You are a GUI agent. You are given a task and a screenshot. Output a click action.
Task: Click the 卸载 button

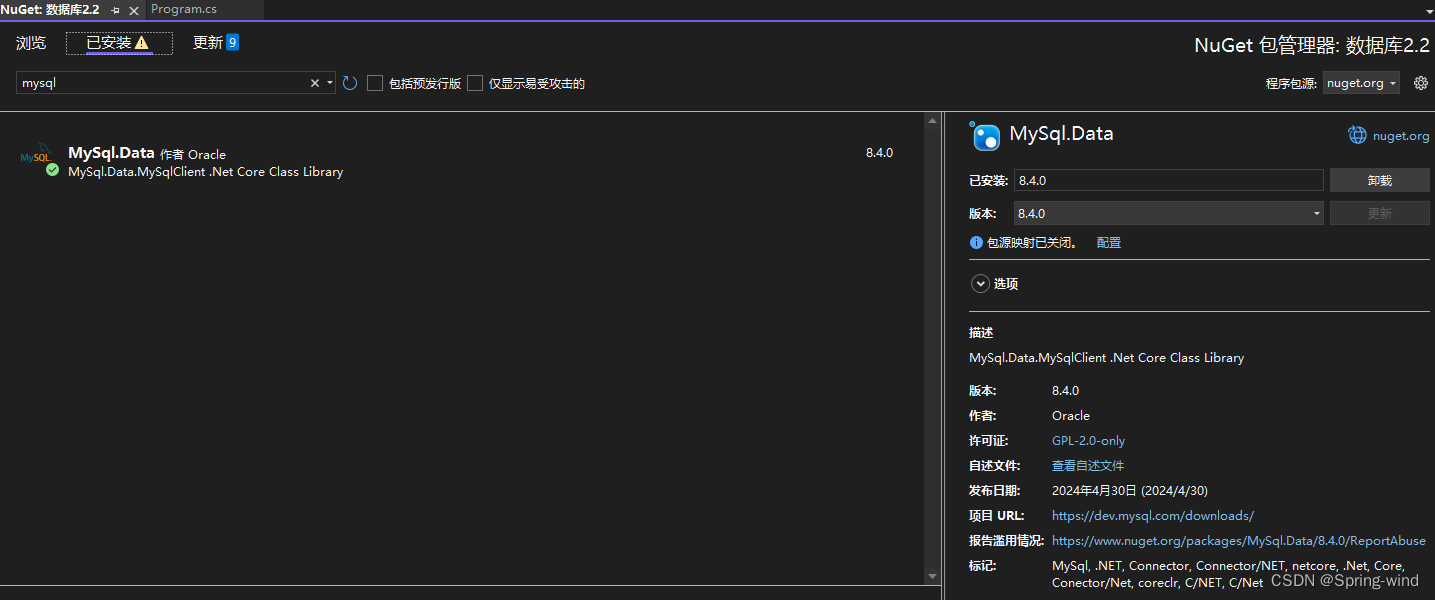pos(1379,180)
